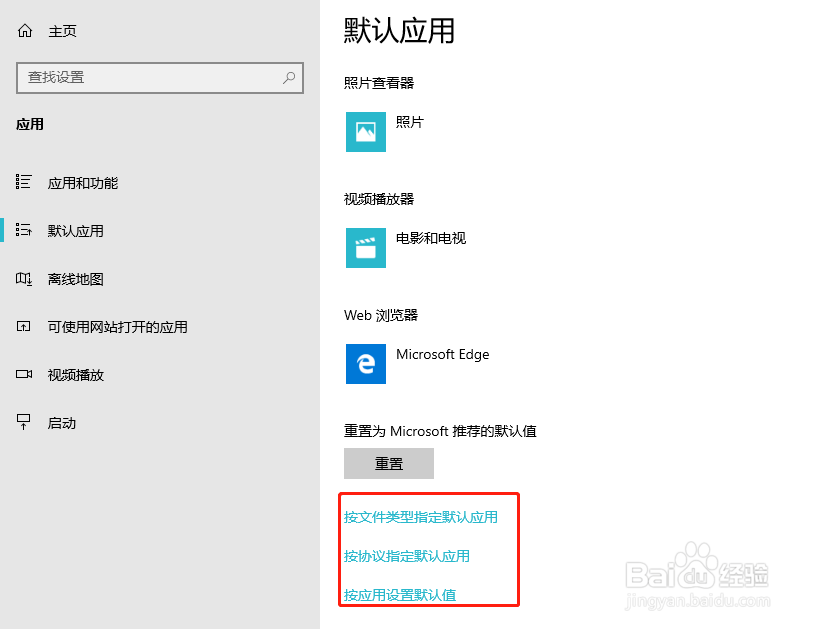The height and width of the screenshot is (629, 816).
Task: Click the 视频播放 camera icon
Action: (24, 374)
